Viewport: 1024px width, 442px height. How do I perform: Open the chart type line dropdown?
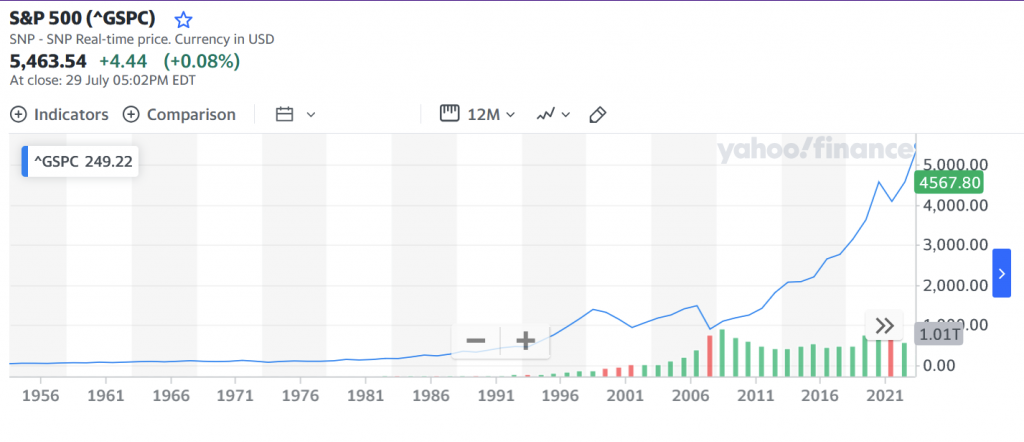coord(553,114)
